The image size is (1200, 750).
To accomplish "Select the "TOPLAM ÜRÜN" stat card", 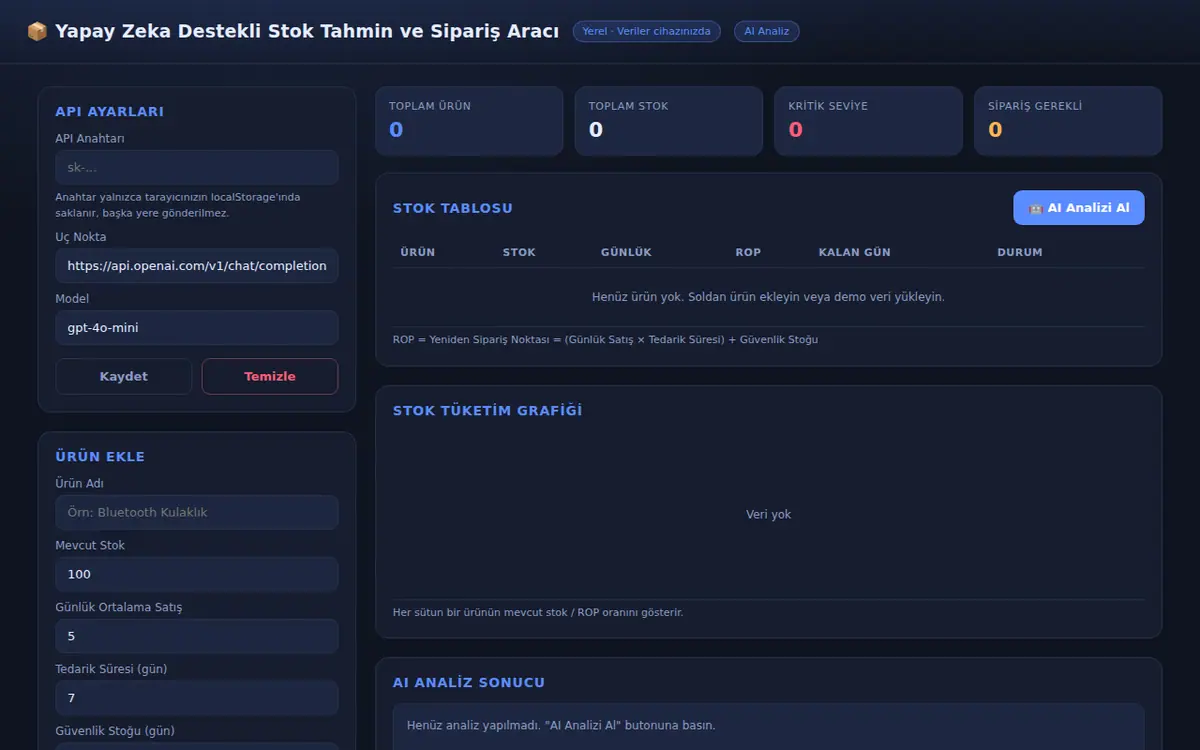I will point(469,121).
